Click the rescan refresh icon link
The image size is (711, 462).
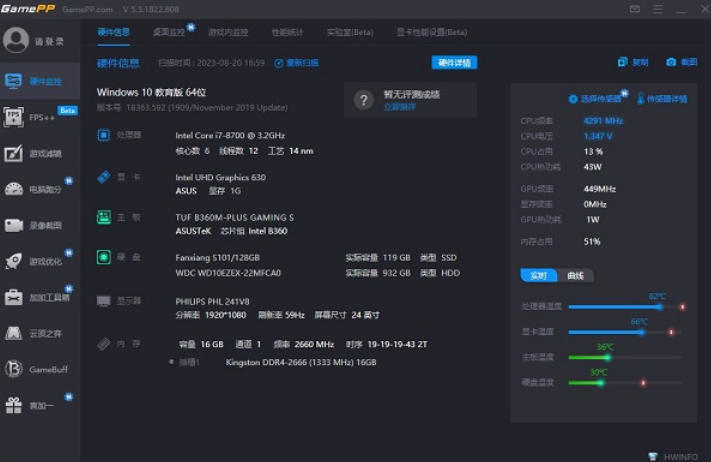(x=296, y=63)
